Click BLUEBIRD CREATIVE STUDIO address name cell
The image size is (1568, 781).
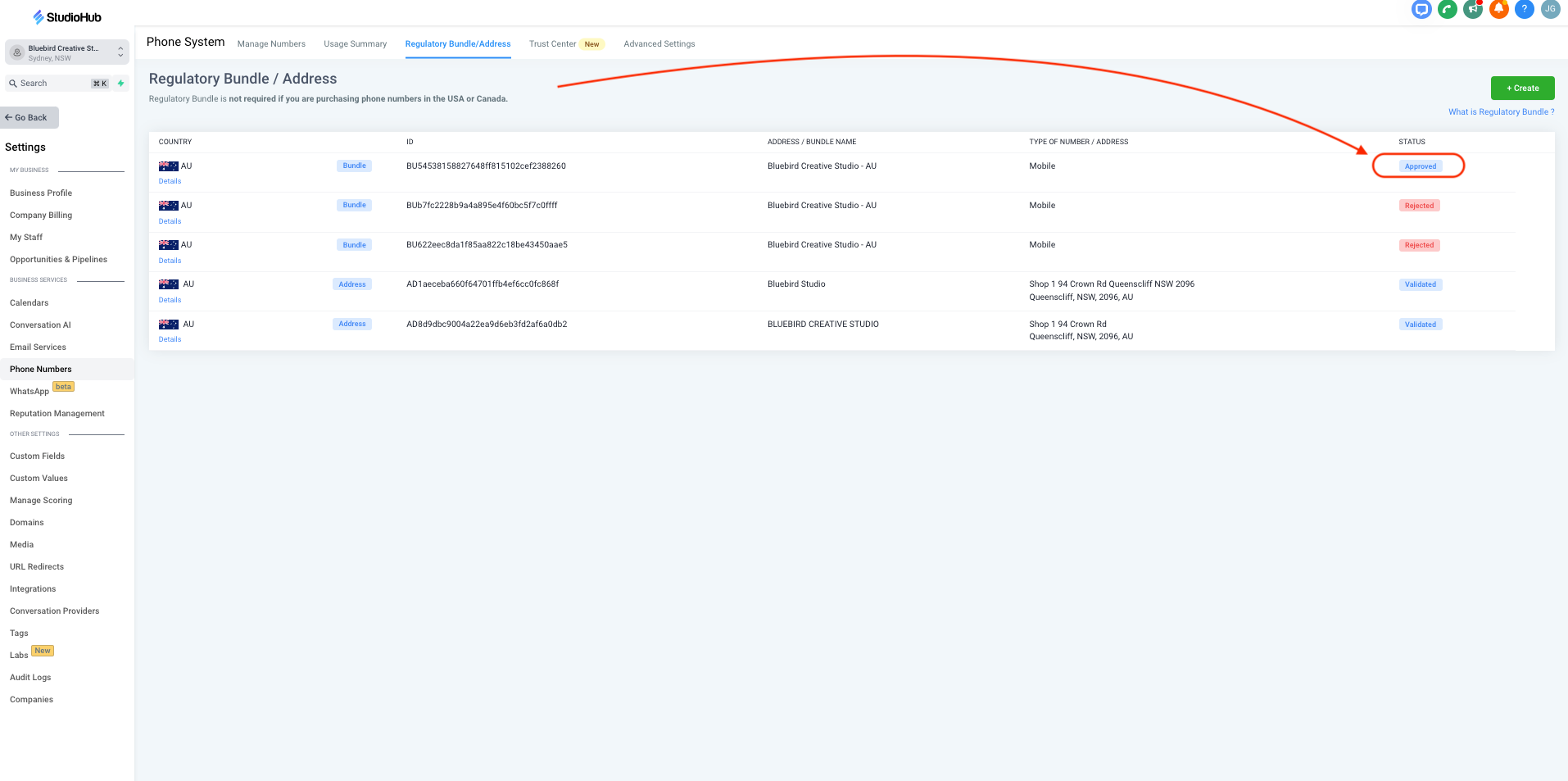(x=823, y=325)
